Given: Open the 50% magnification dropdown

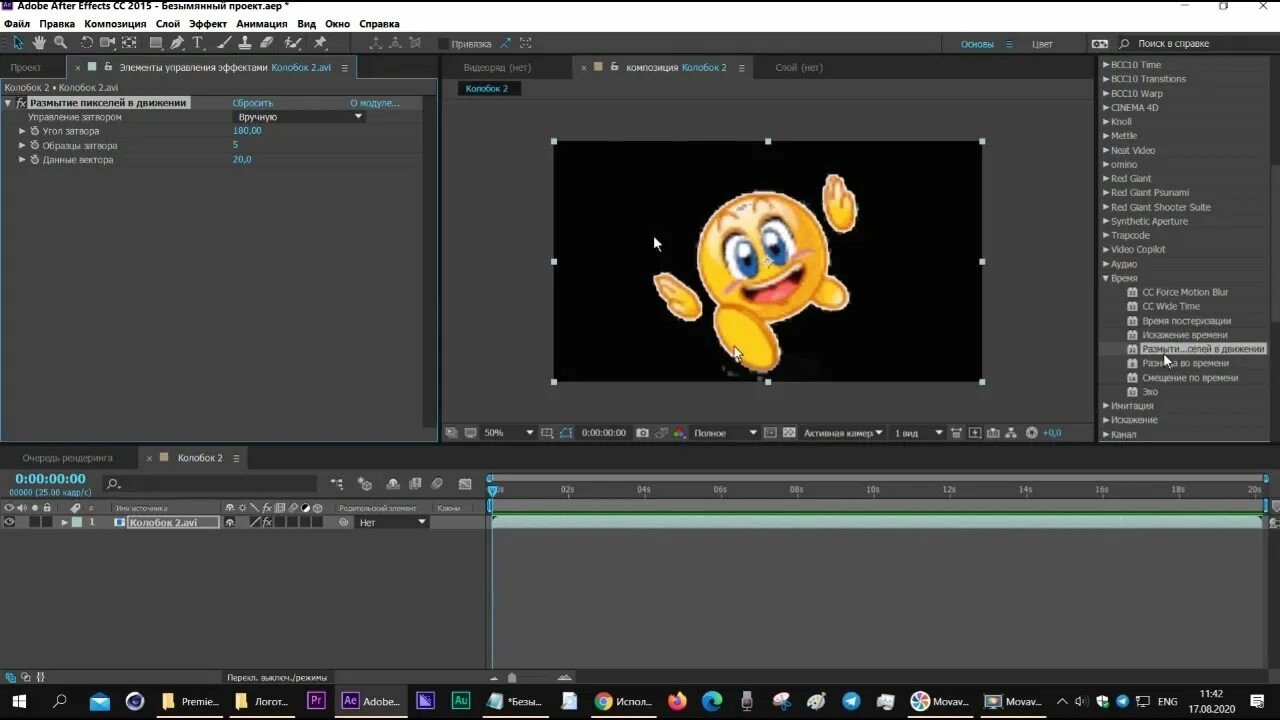Looking at the screenshot, I should pos(508,433).
